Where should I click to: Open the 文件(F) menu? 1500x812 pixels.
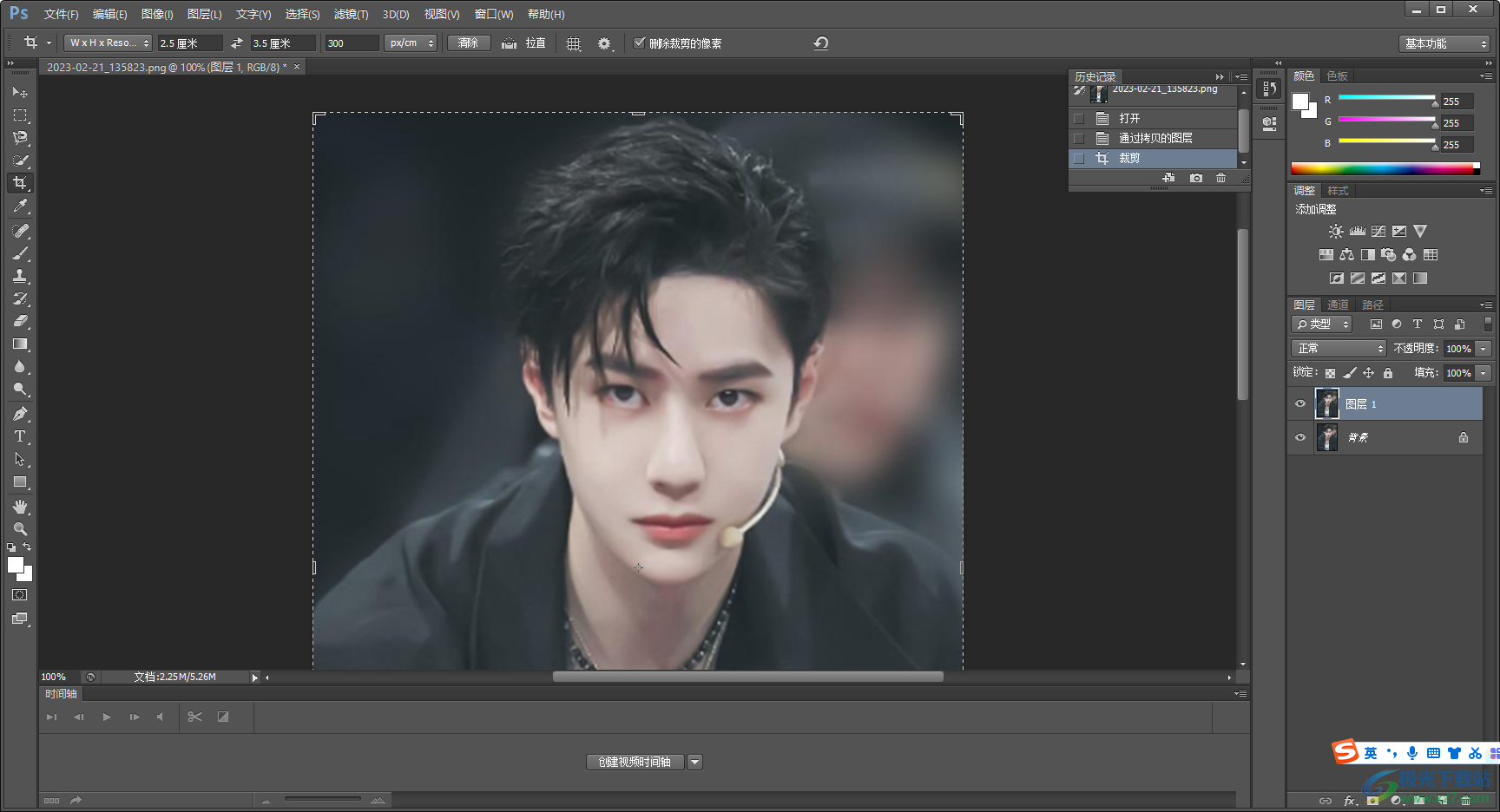pyautogui.click(x=61, y=14)
